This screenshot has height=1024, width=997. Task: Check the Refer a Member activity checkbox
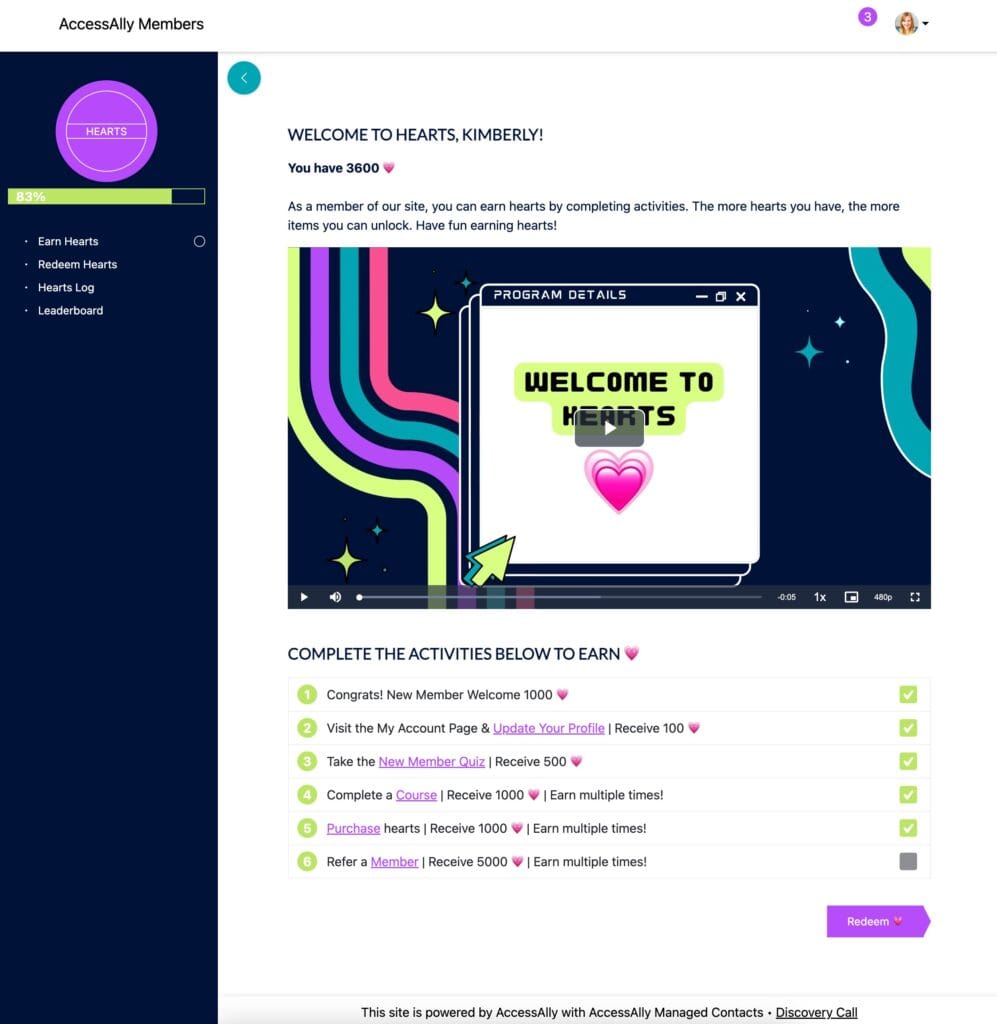[908, 861]
